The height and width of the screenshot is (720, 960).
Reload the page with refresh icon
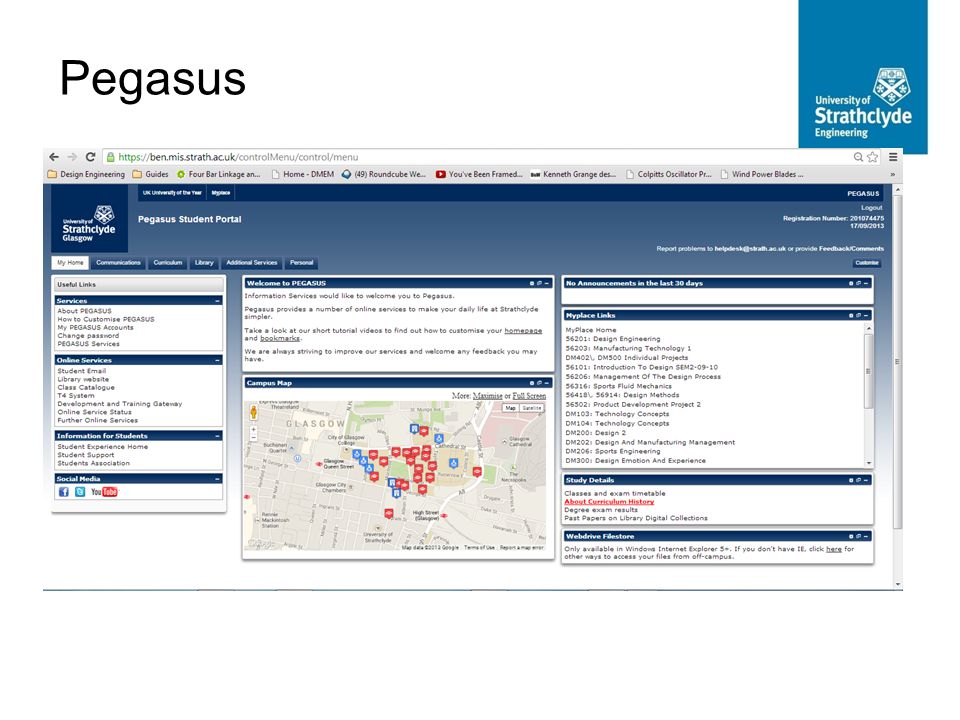pos(90,157)
